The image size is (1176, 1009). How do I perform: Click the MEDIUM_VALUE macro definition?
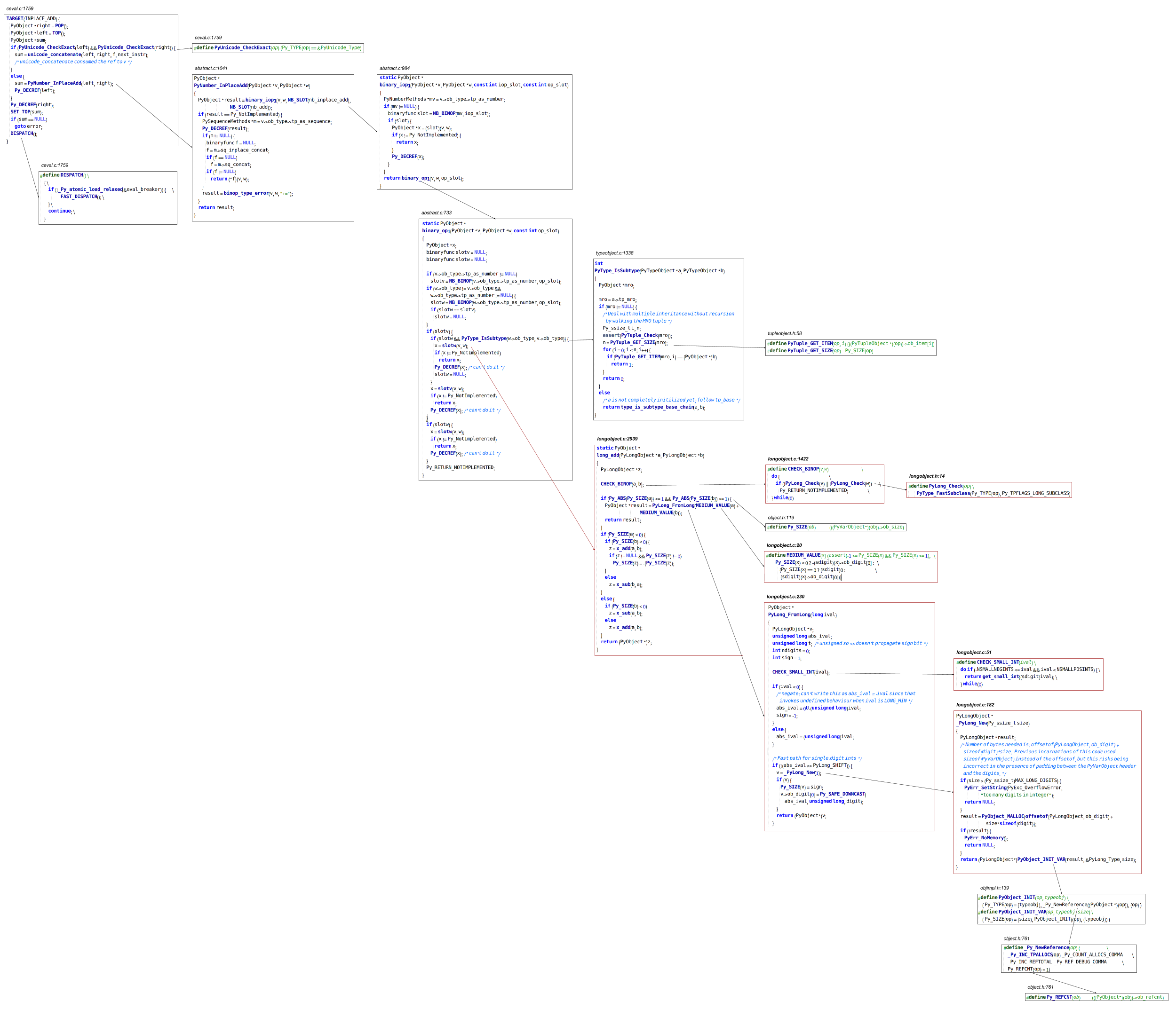(x=803, y=555)
